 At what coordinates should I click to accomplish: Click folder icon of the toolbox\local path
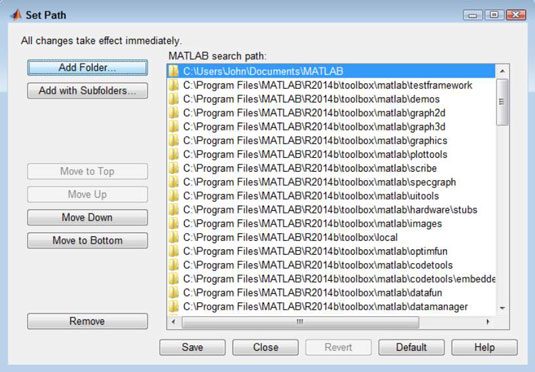click(174, 237)
